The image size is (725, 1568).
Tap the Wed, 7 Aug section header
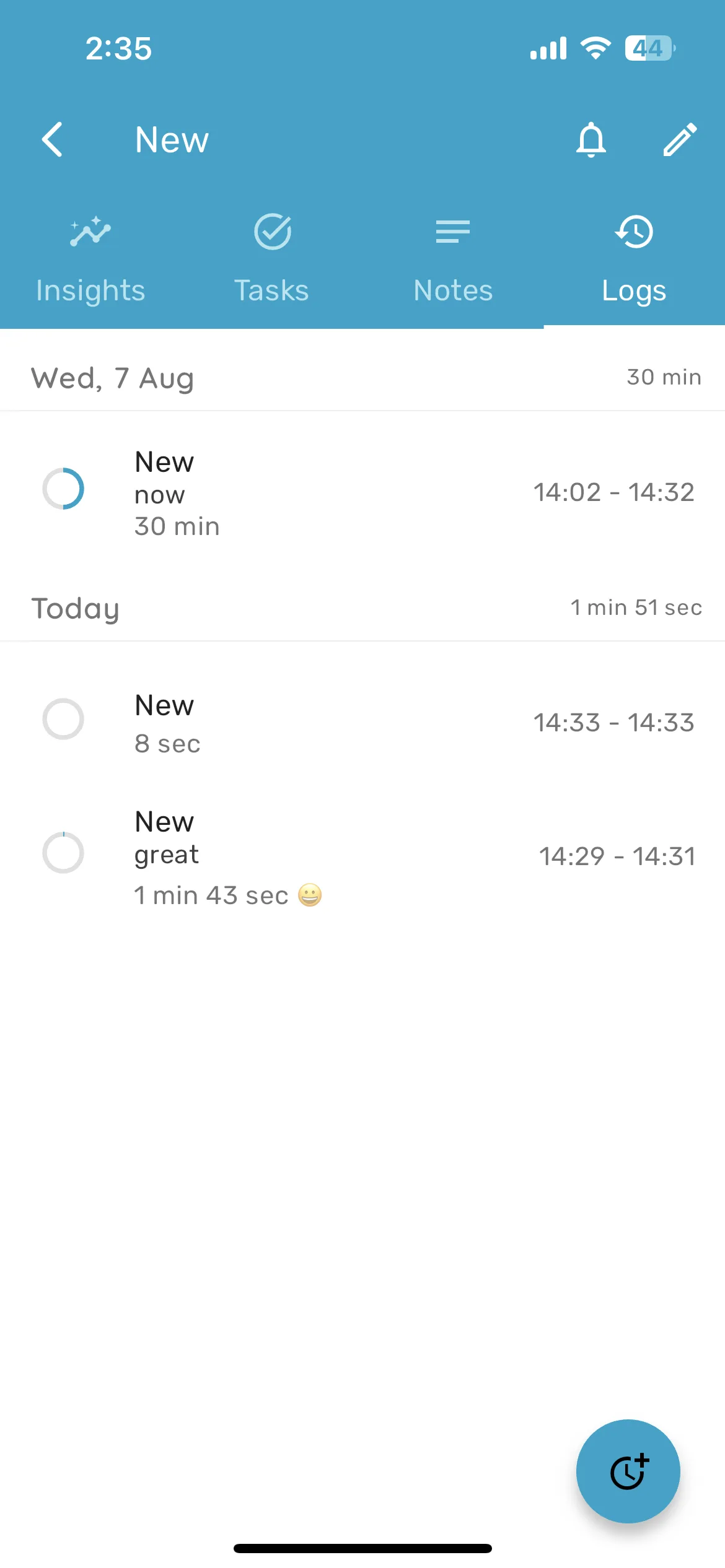click(x=362, y=378)
